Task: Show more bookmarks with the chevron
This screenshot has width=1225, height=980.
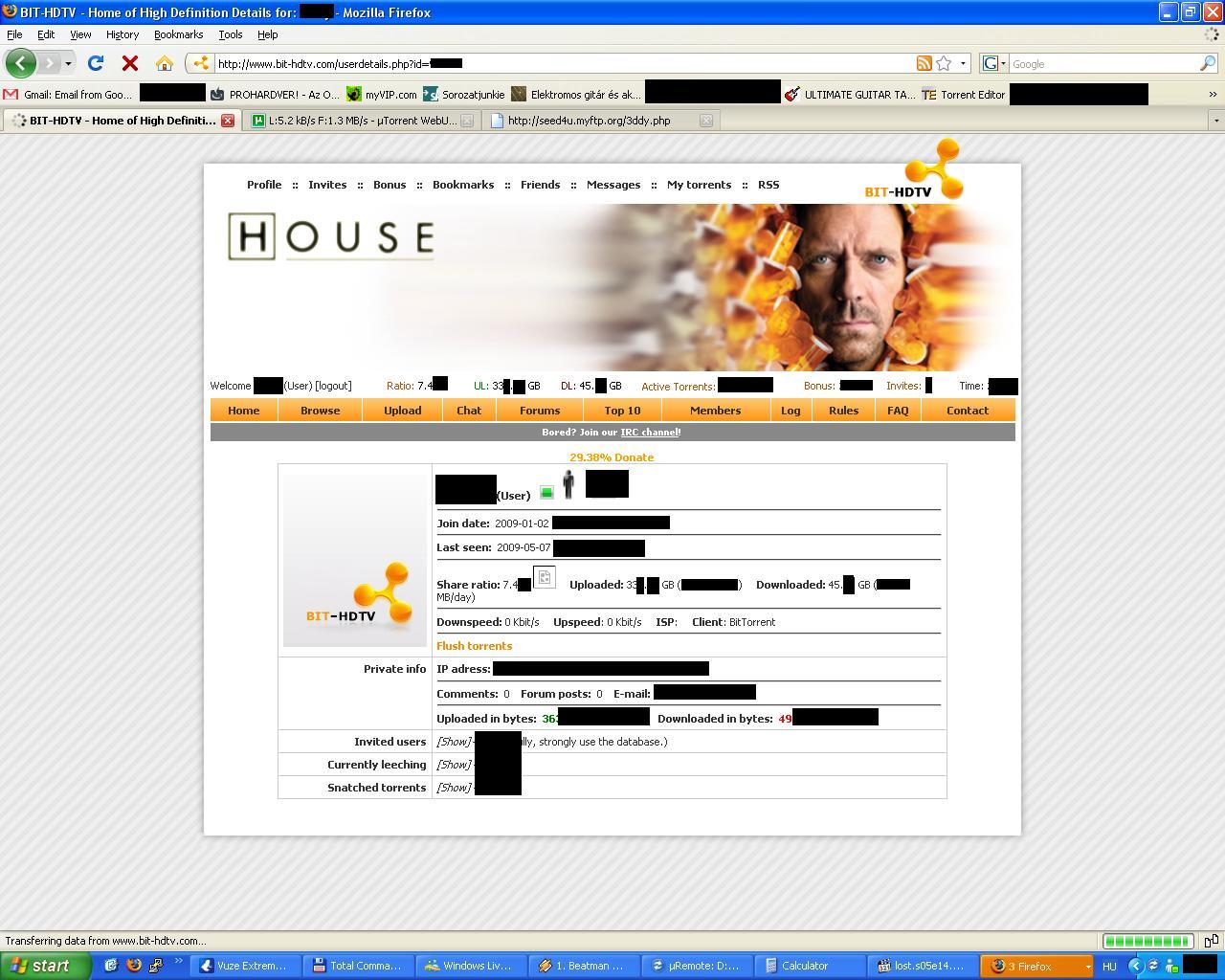Action: [x=1213, y=95]
